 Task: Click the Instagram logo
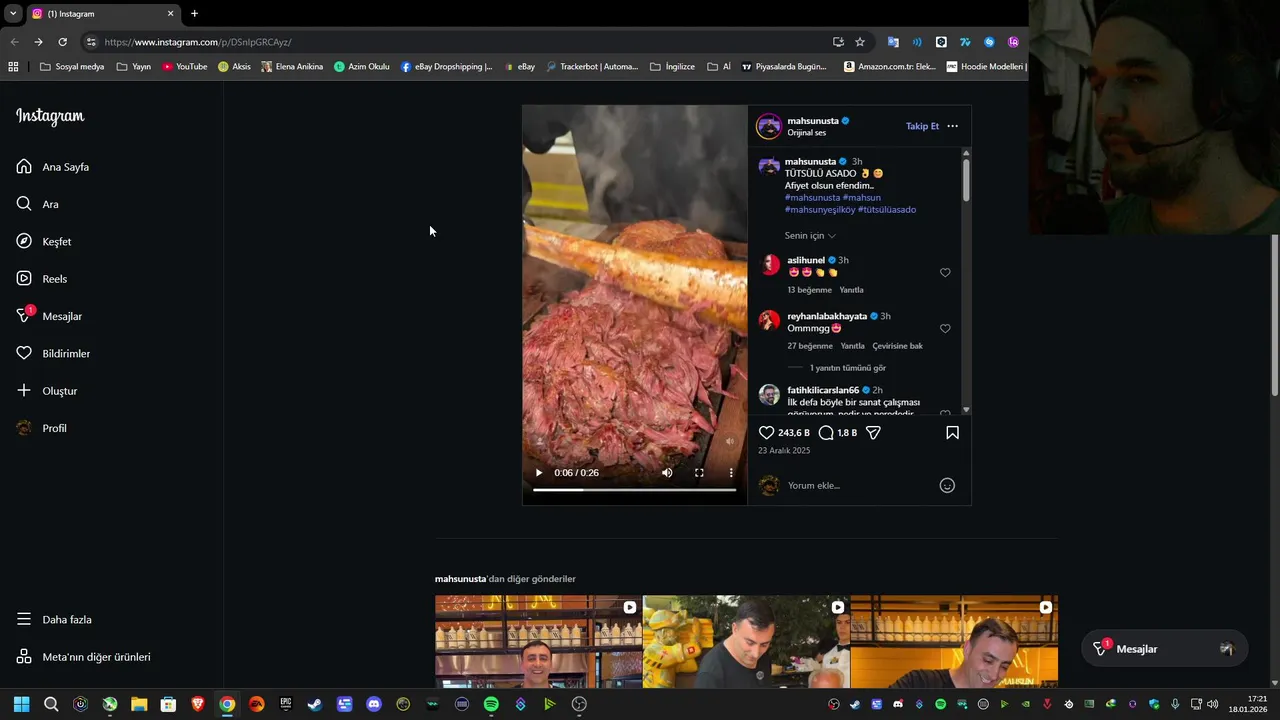[x=50, y=116]
